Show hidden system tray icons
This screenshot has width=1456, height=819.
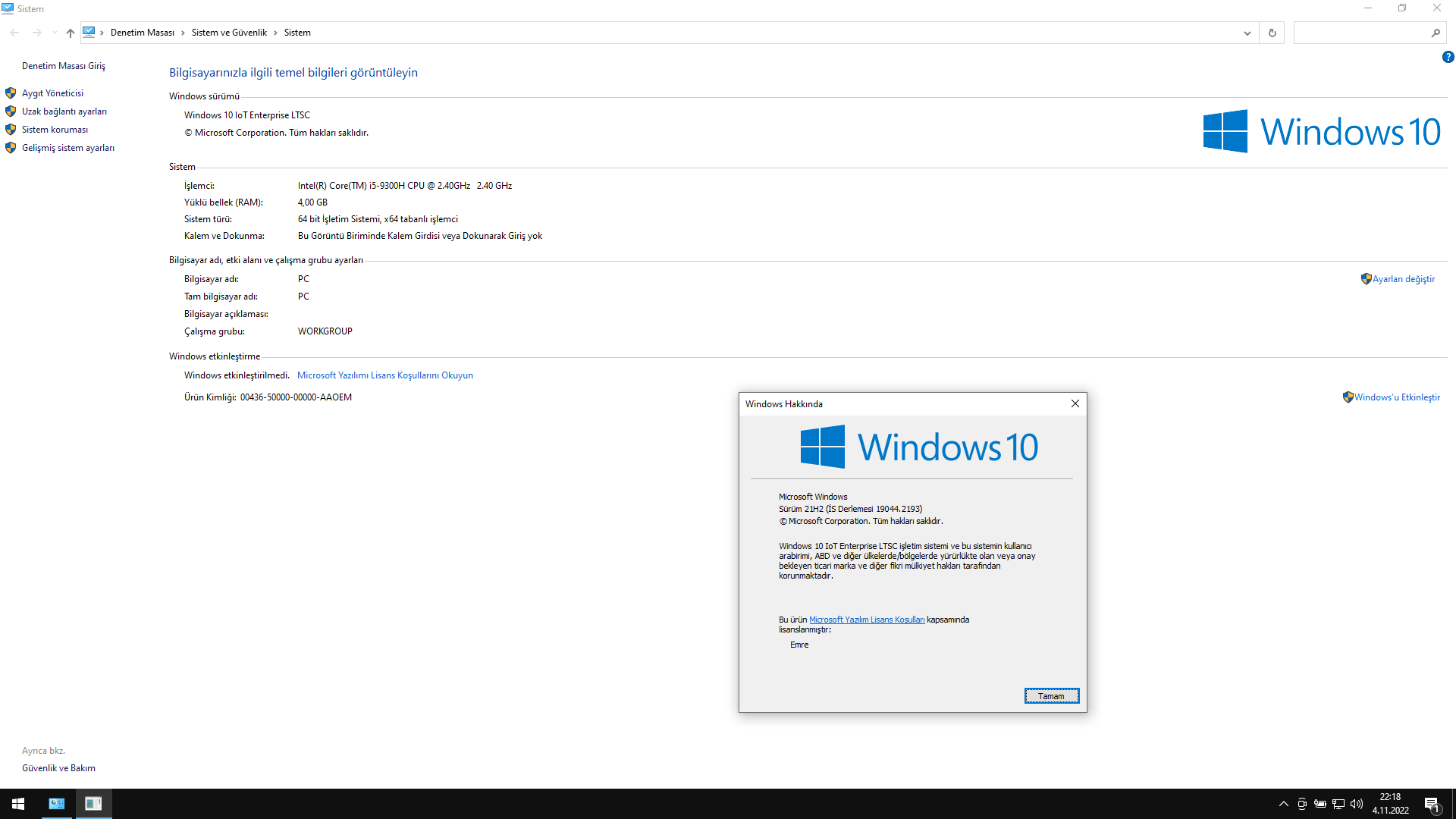pos(1283,804)
